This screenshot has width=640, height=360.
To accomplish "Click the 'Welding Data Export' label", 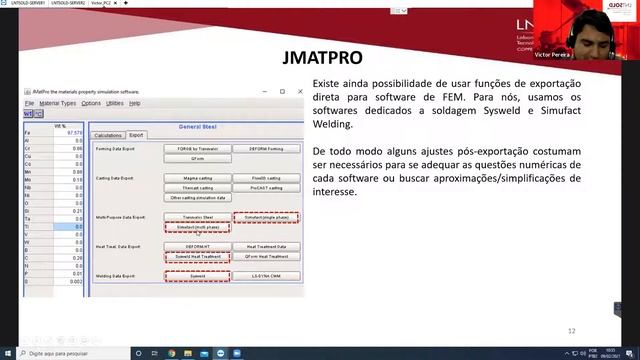I will pos(115,276).
